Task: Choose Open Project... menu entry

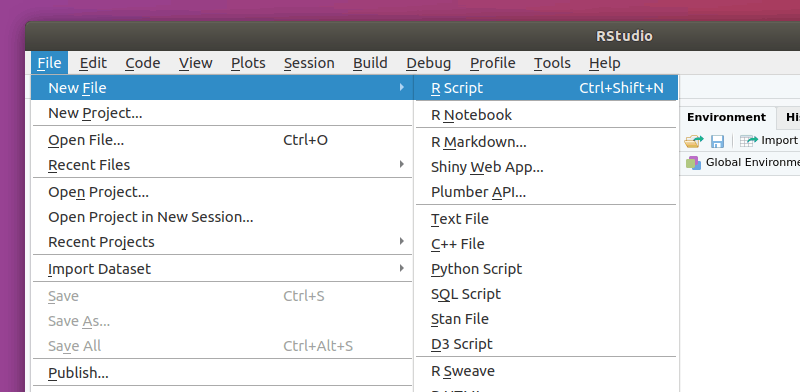Action: pos(222,192)
